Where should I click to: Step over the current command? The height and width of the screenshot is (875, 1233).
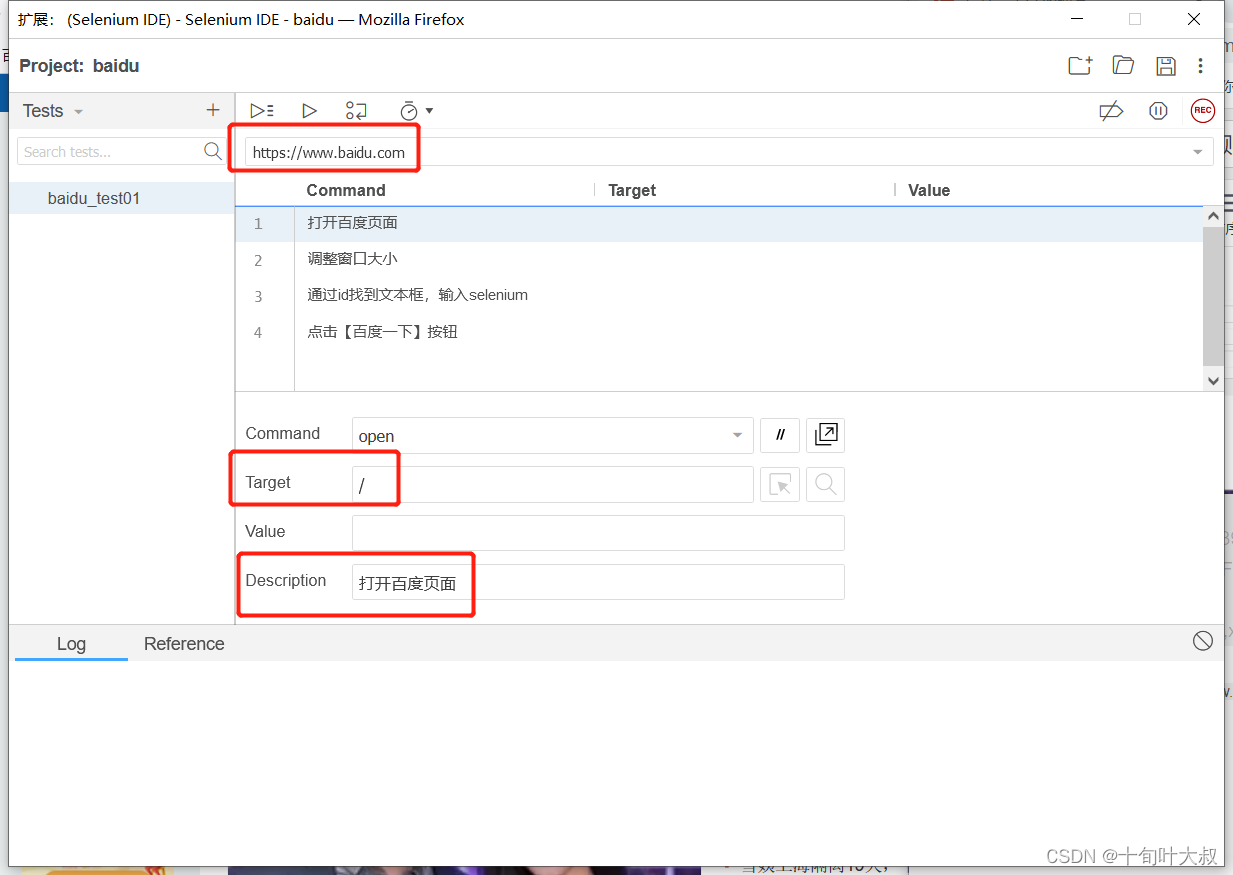click(356, 111)
